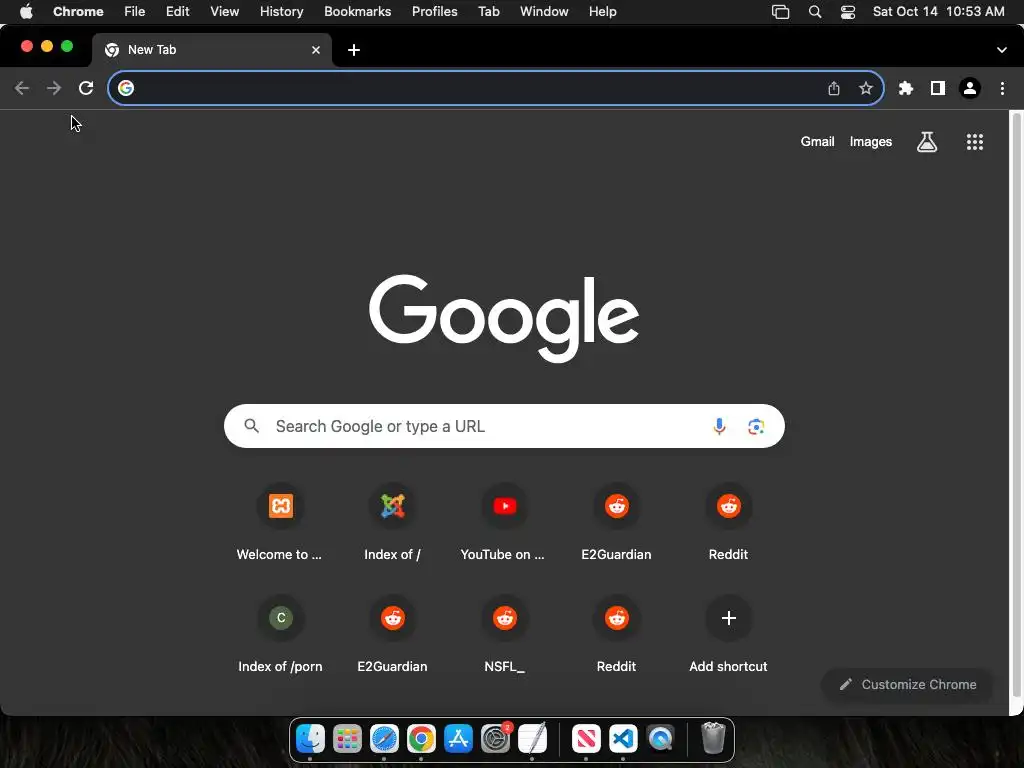Screen dimensions: 1024x768
Task: Open News from the Dock
Action: click(x=586, y=739)
